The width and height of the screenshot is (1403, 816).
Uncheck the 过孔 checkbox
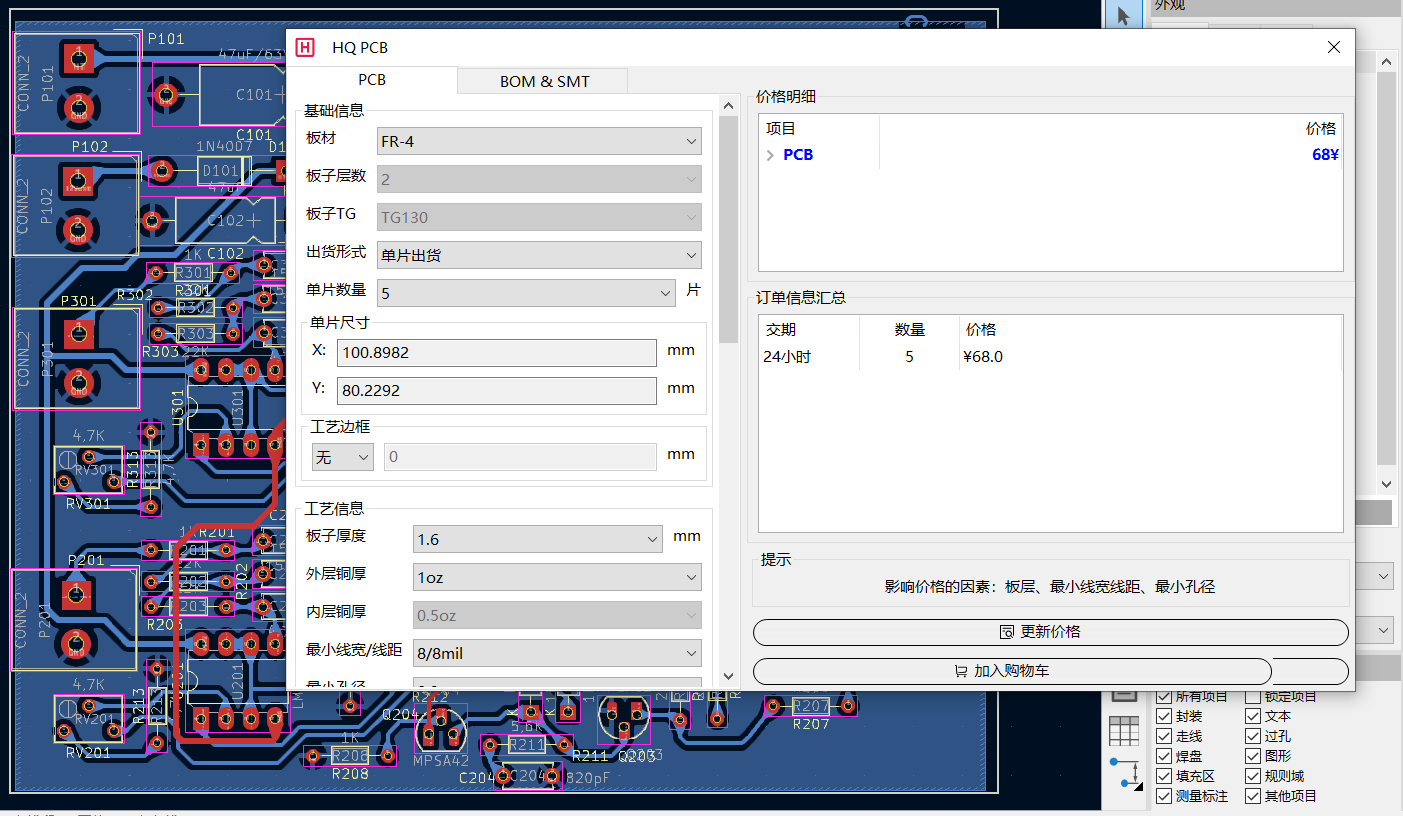coord(1253,736)
